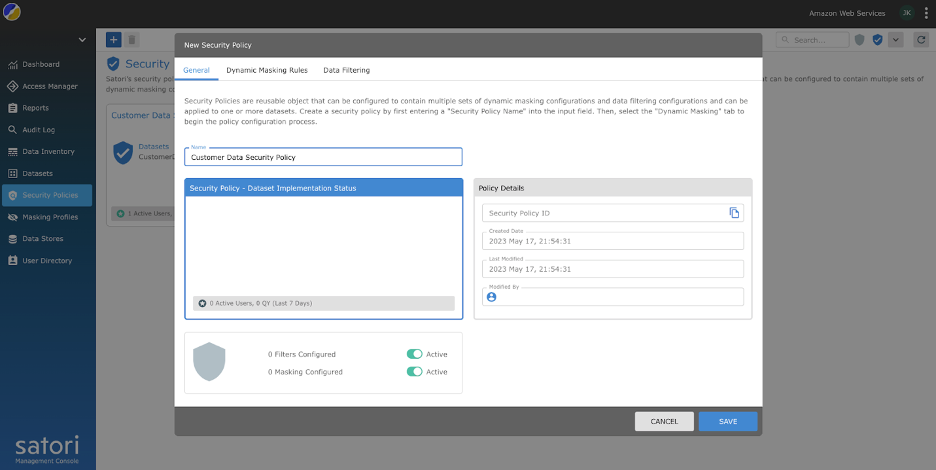Click the '0 Masking Configured' text
The width and height of the screenshot is (936, 470).
point(305,371)
